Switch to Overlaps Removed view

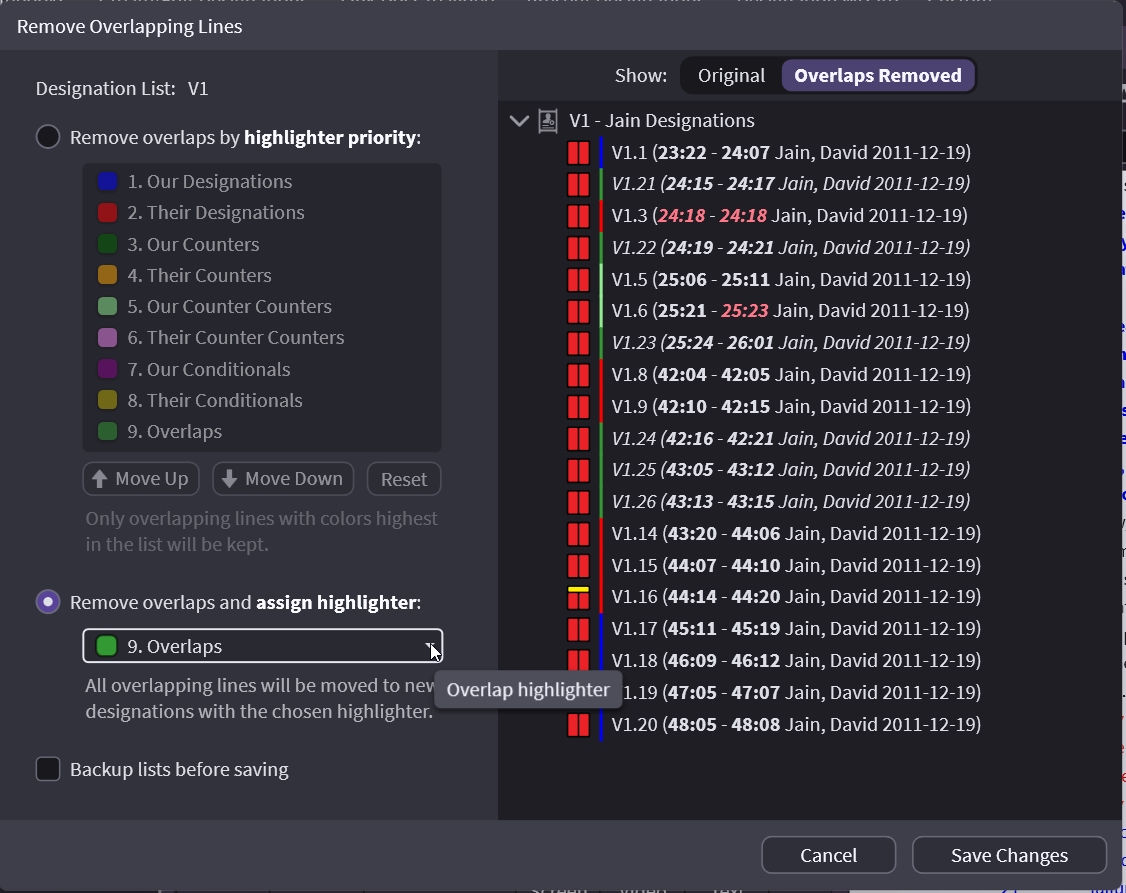pyautogui.click(x=877, y=76)
